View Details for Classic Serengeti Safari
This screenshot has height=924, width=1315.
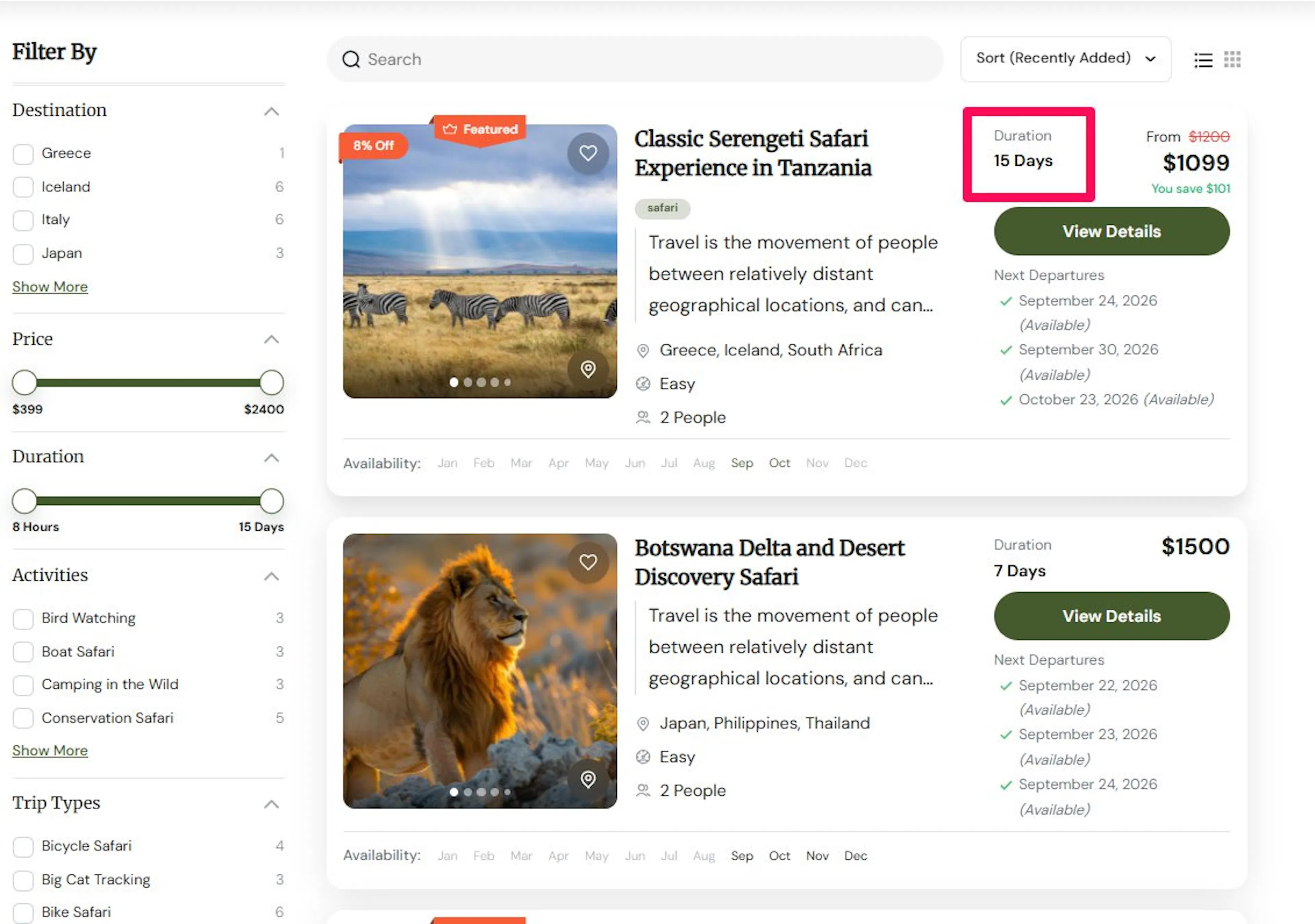(x=1111, y=231)
